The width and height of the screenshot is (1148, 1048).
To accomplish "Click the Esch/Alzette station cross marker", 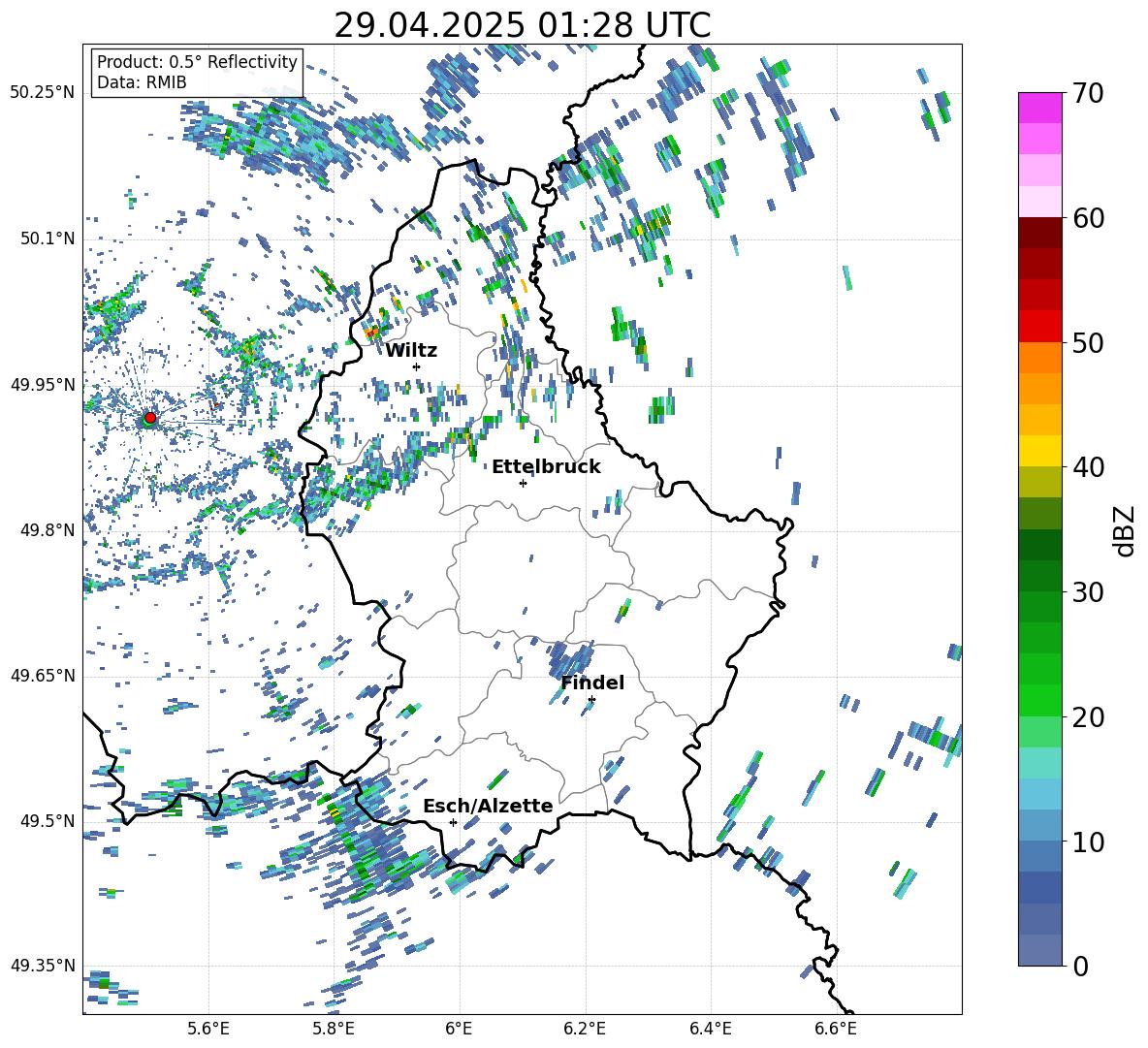I will pyautogui.click(x=453, y=822).
